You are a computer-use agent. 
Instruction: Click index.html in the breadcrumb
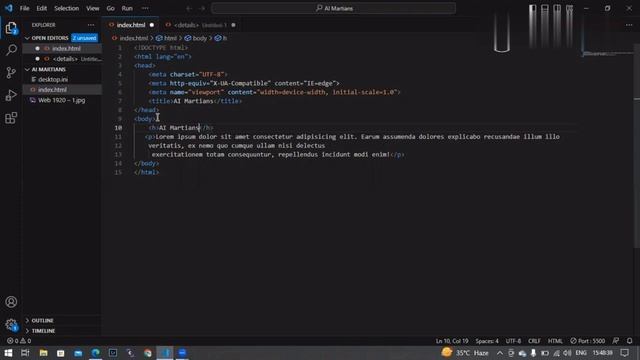click(133, 38)
